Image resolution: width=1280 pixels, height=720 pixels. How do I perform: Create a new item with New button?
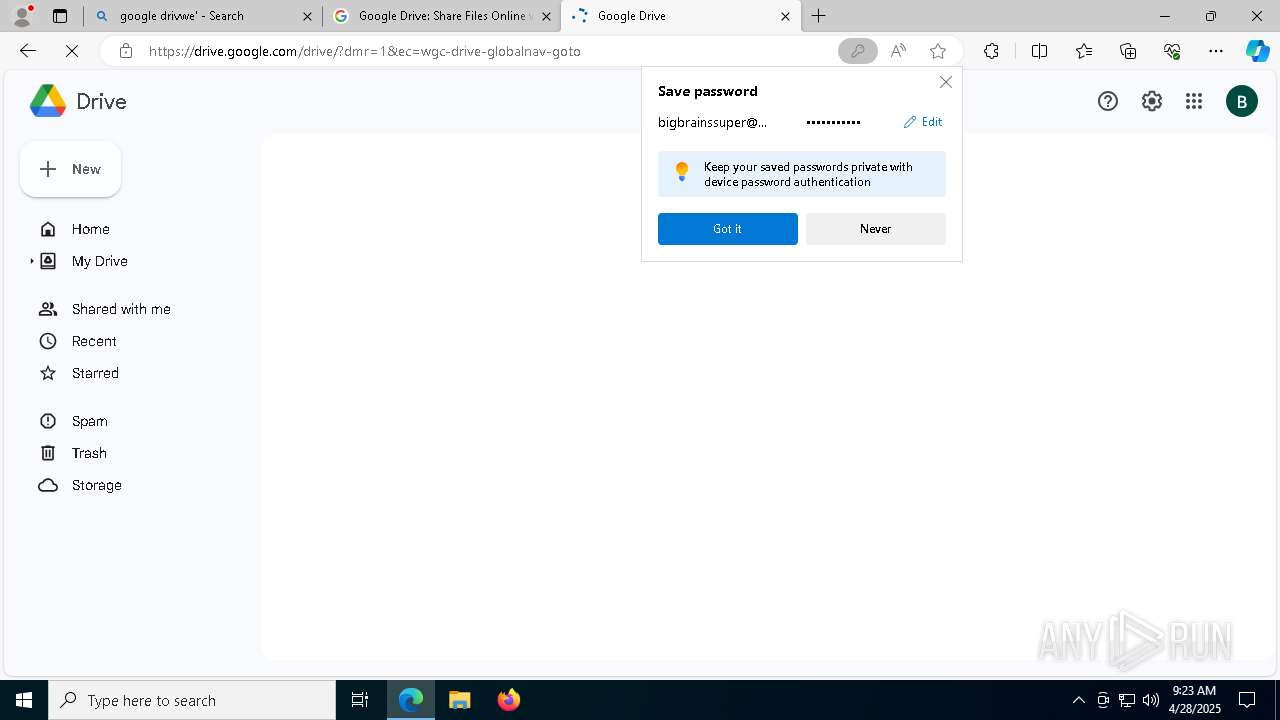[x=70, y=169]
